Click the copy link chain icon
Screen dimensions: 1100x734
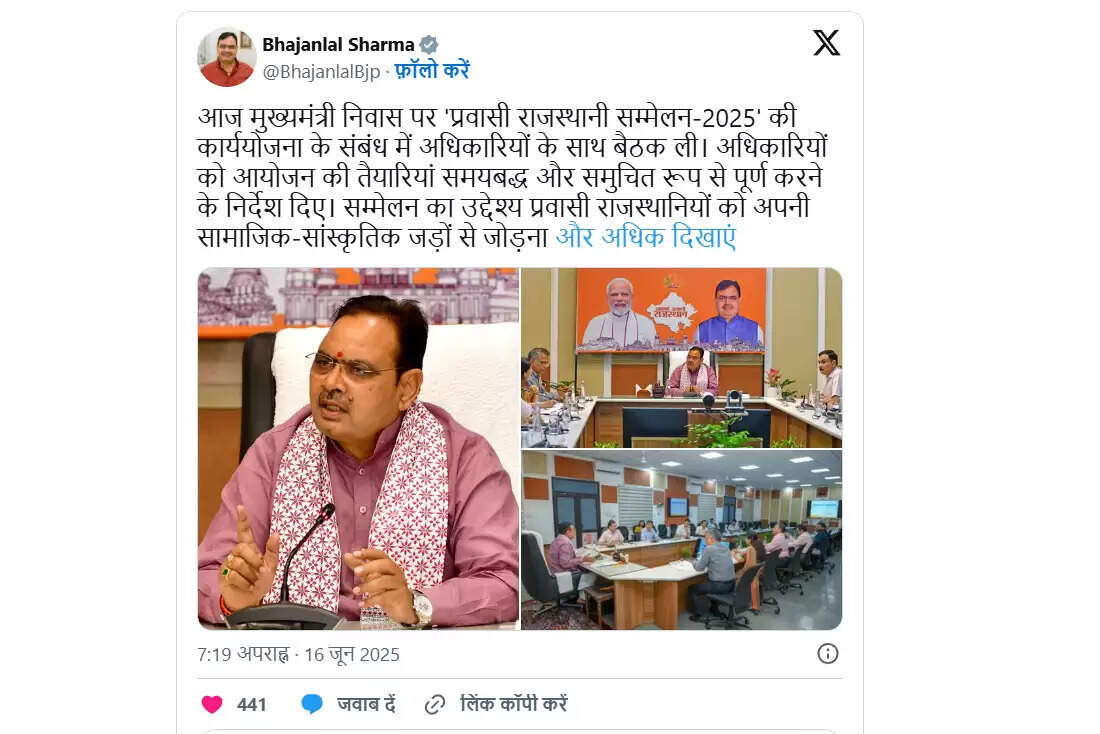pyautogui.click(x=435, y=705)
